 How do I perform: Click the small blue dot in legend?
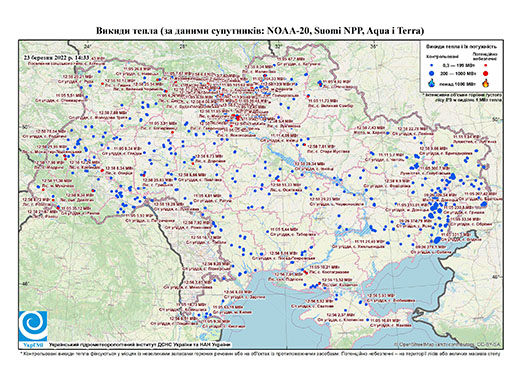pyautogui.click(x=432, y=65)
